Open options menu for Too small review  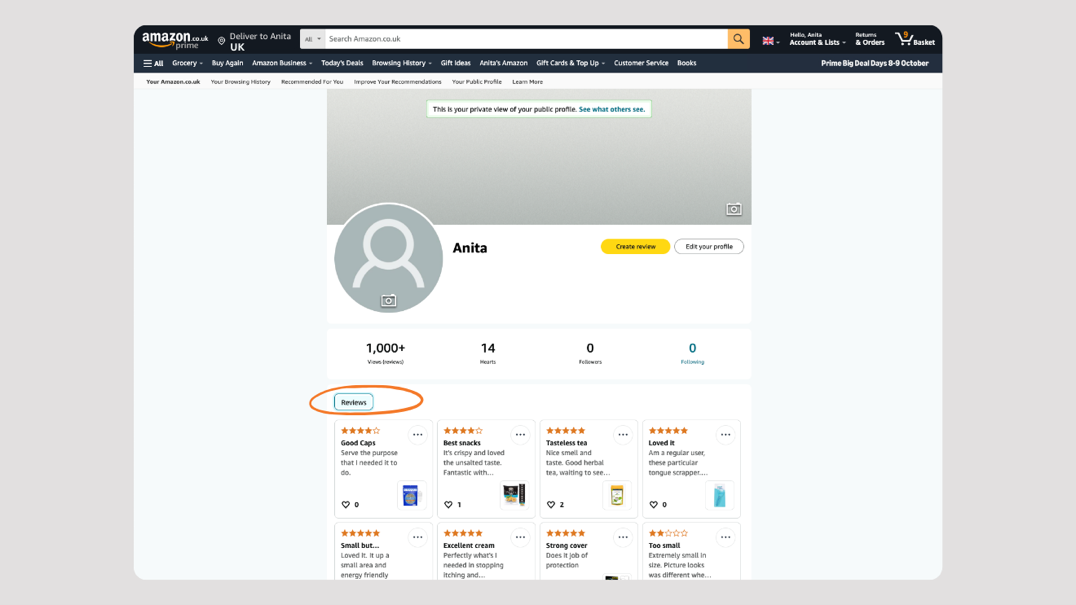725,537
